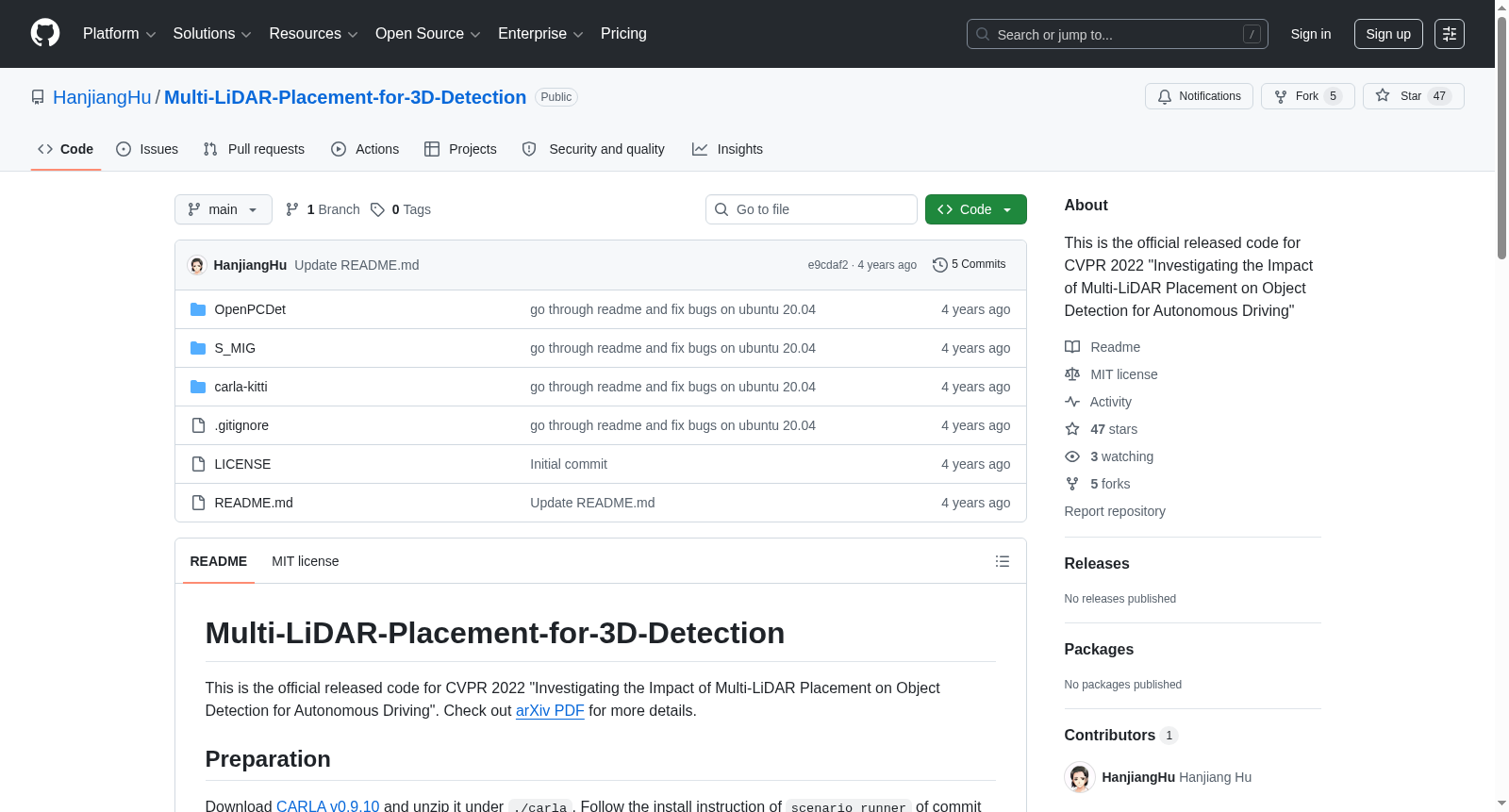Star this repository

coord(1413,96)
